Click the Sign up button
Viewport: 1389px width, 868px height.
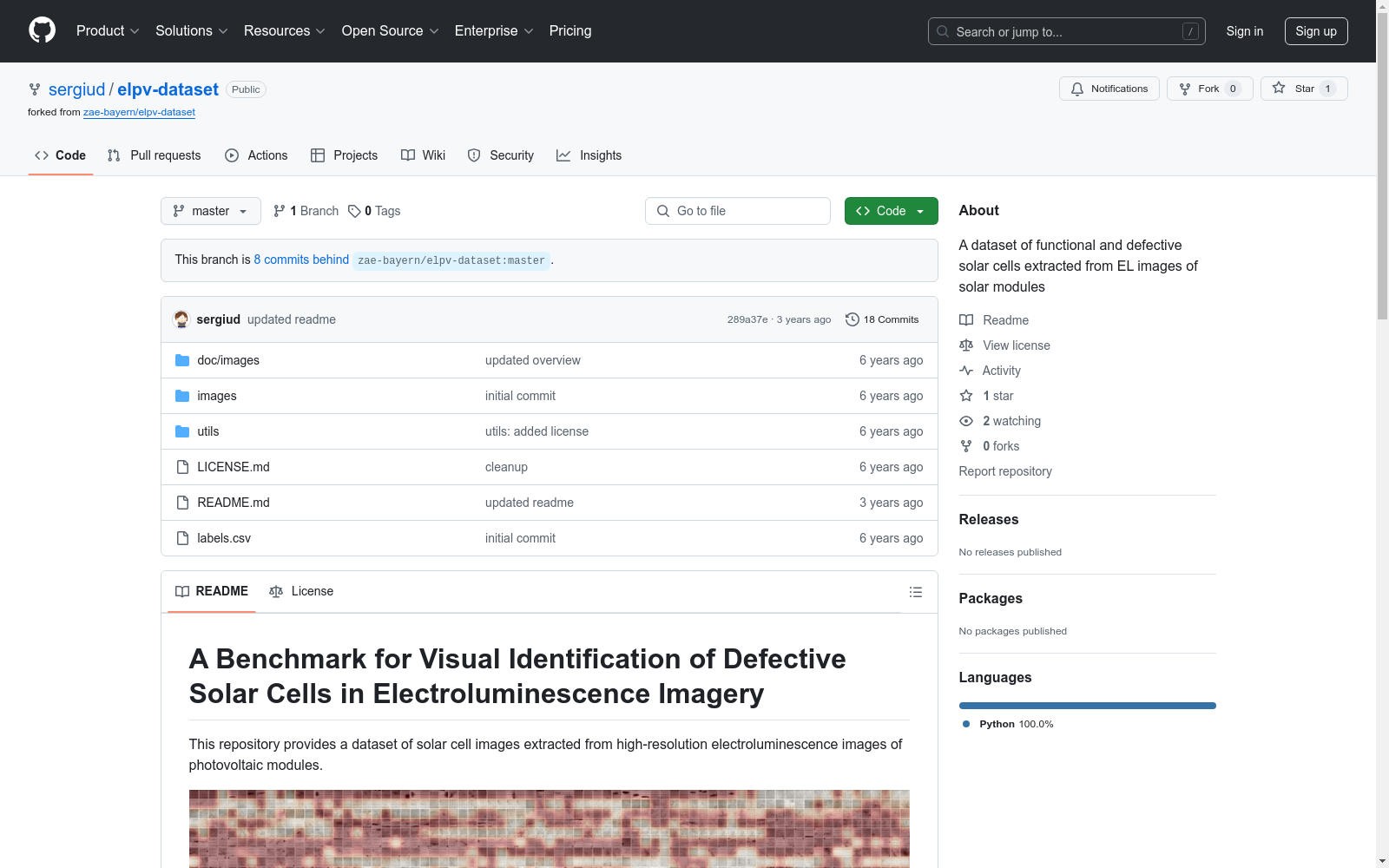[x=1316, y=31]
